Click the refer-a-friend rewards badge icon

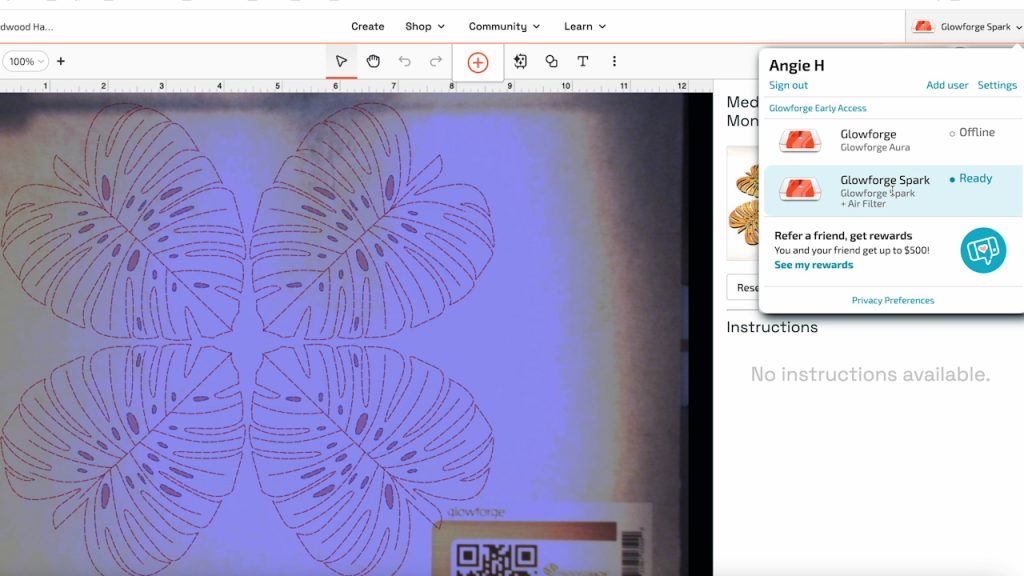[x=984, y=250]
